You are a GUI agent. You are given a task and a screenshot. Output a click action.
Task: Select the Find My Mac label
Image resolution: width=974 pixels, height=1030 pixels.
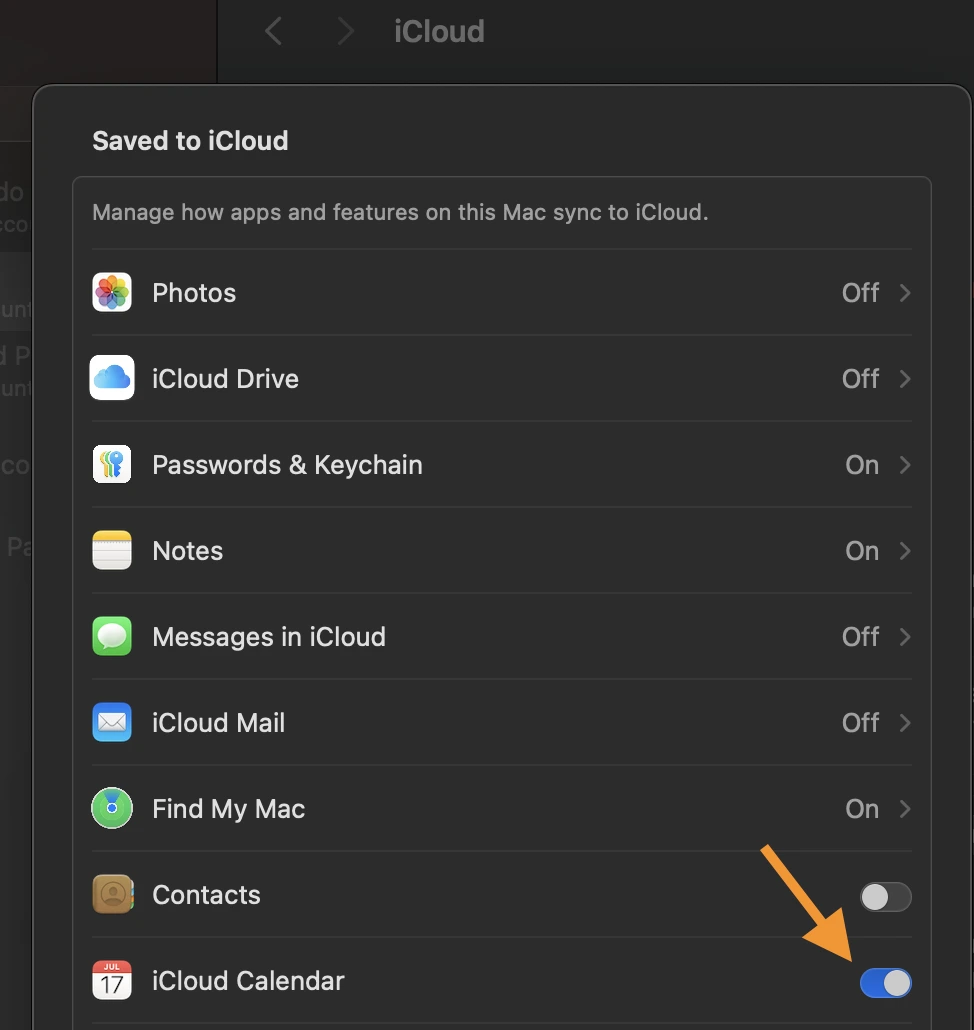tap(229, 809)
